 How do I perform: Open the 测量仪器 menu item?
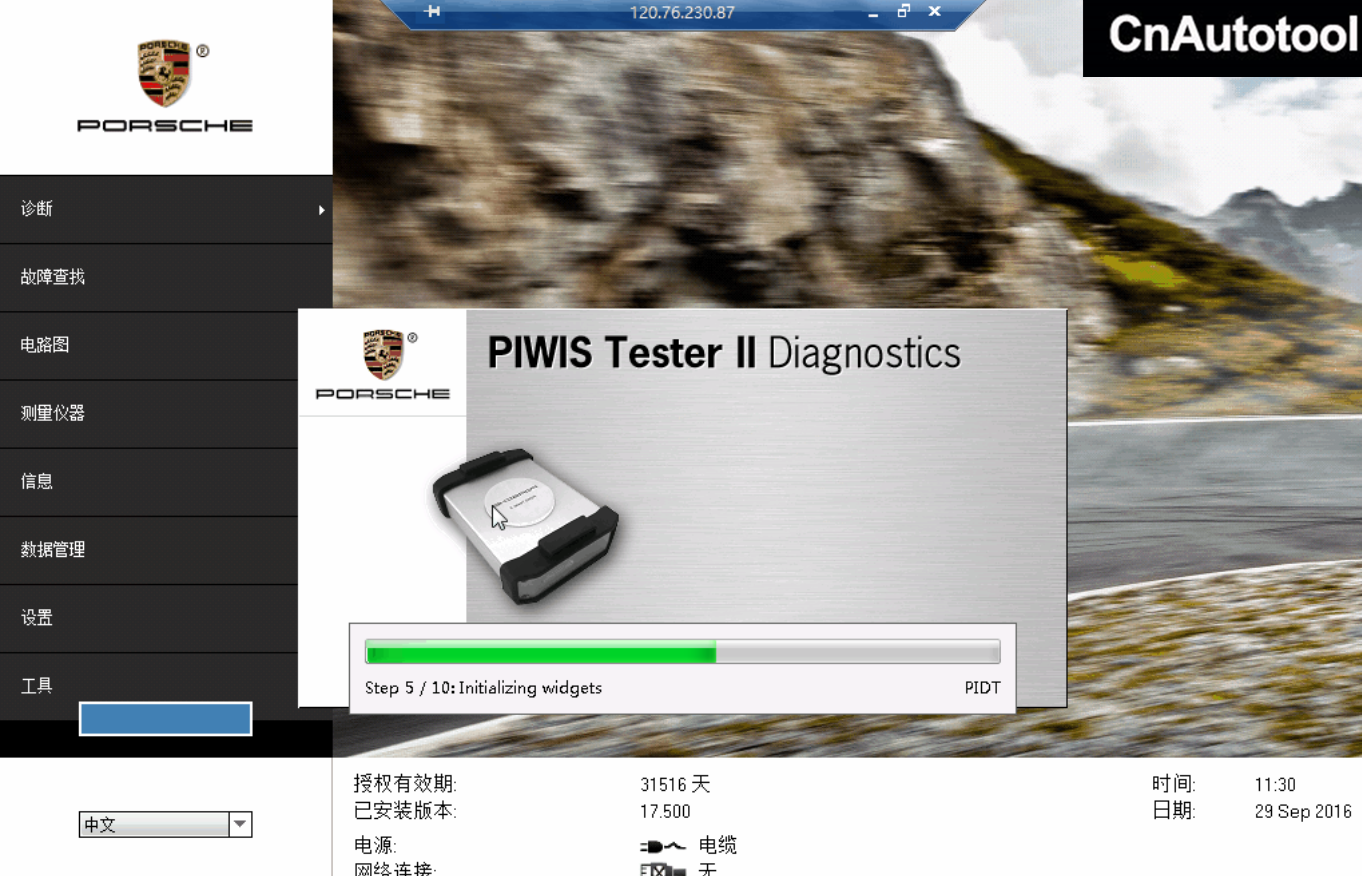(149, 413)
